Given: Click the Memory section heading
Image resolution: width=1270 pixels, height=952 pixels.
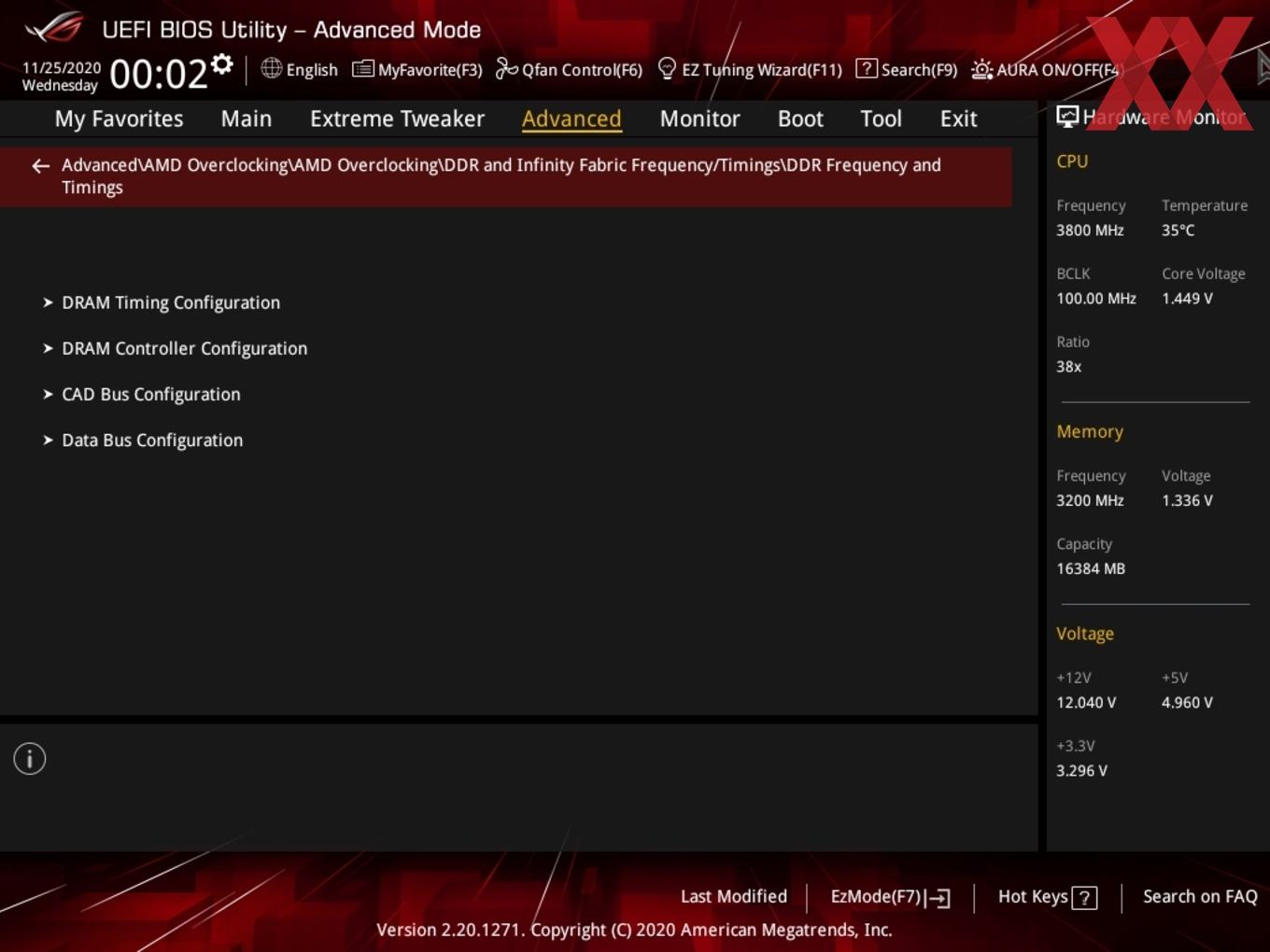Looking at the screenshot, I should 1090,432.
